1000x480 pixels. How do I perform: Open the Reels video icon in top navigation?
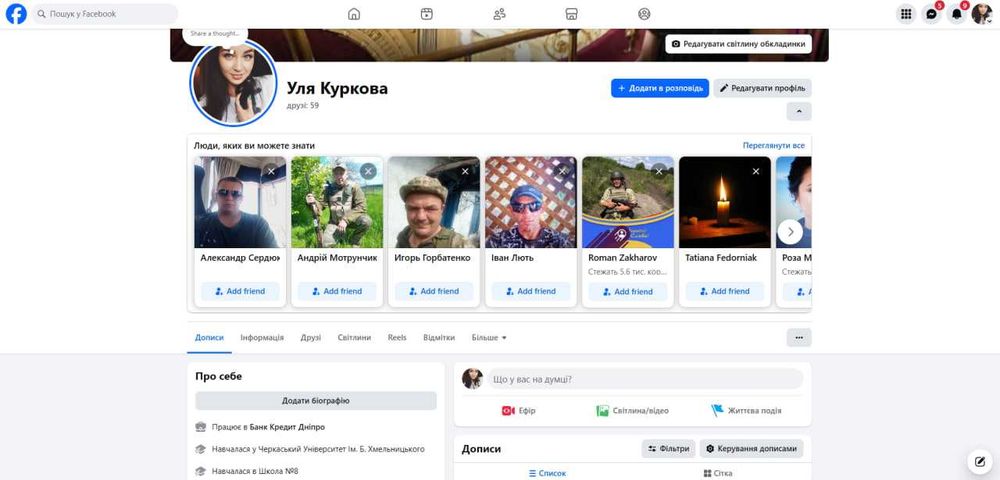pos(427,14)
